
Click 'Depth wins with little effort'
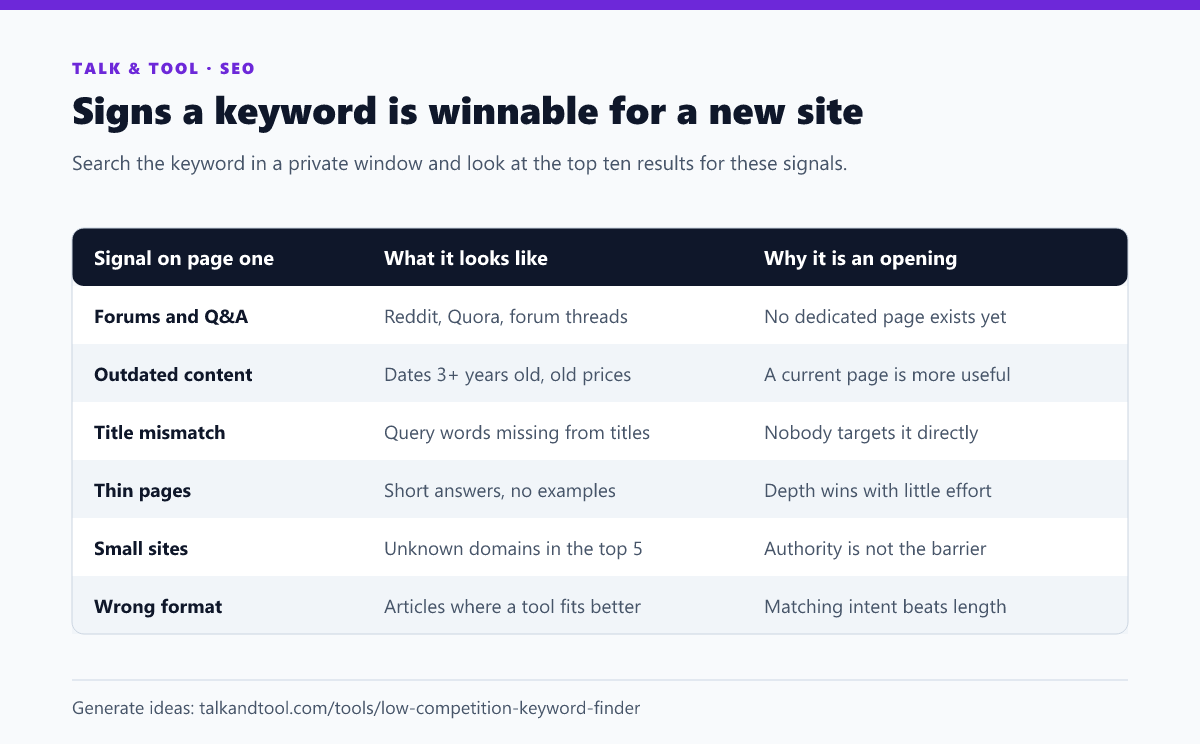tap(879, 490)
